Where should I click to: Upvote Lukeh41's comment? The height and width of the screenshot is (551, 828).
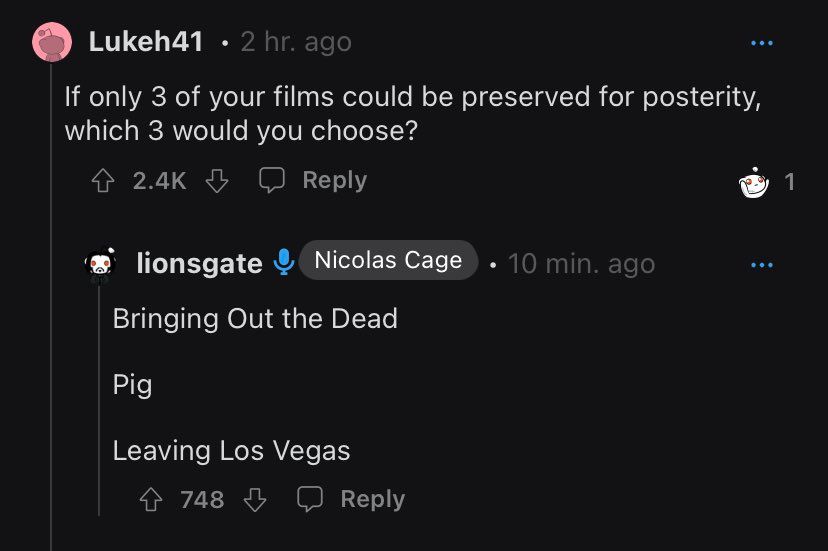tap(103, 181)
